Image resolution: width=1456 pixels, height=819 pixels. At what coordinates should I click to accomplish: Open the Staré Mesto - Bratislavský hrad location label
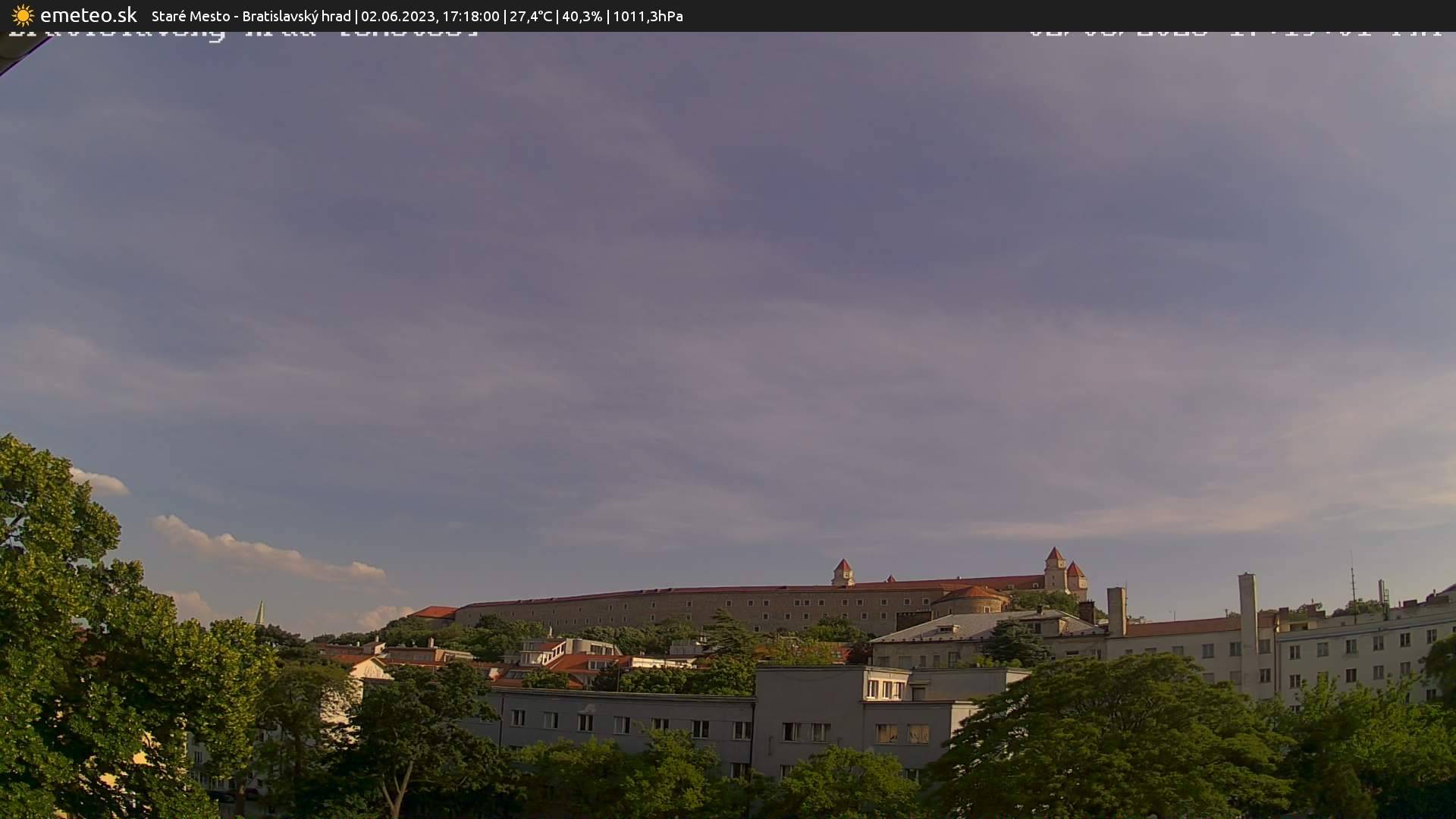251,15
